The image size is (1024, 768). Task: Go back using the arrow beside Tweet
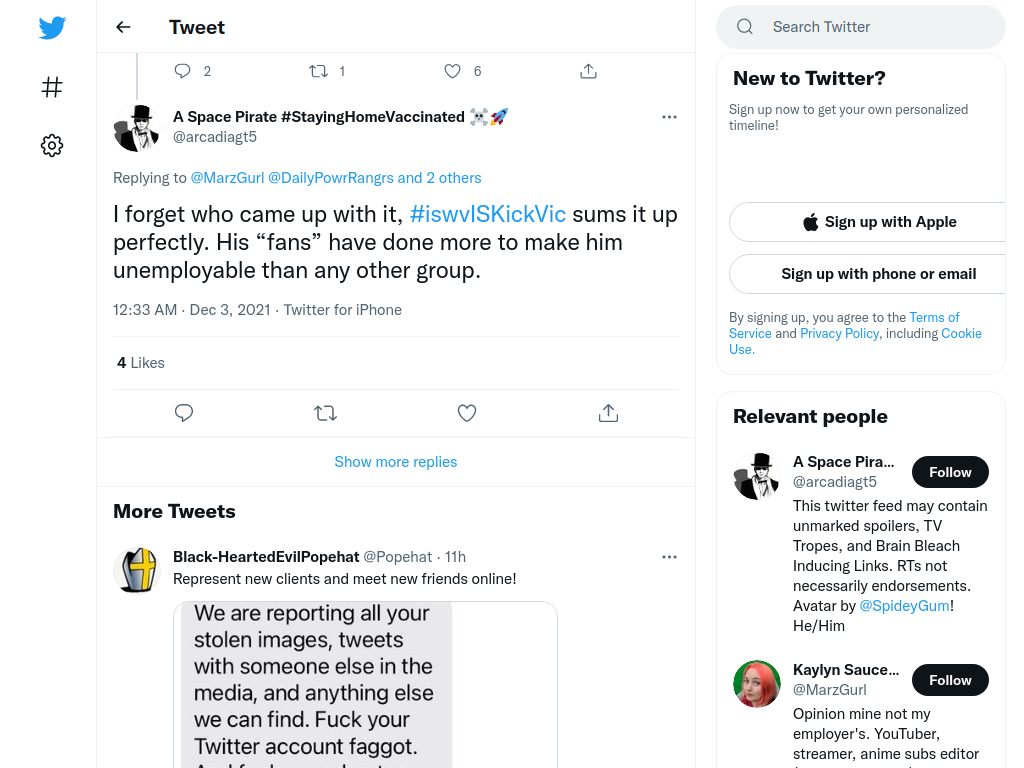coord(123,27)
